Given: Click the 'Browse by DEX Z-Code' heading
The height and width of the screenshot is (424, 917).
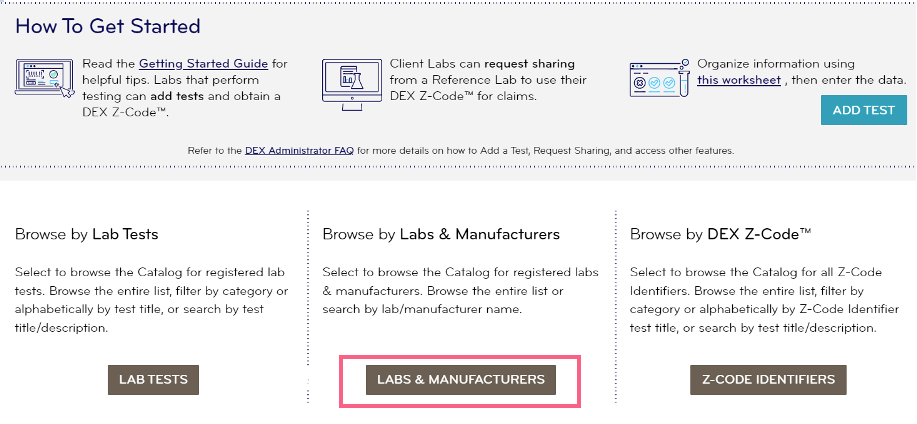Looking at the screenshot, I should click(x=720, y=234).
